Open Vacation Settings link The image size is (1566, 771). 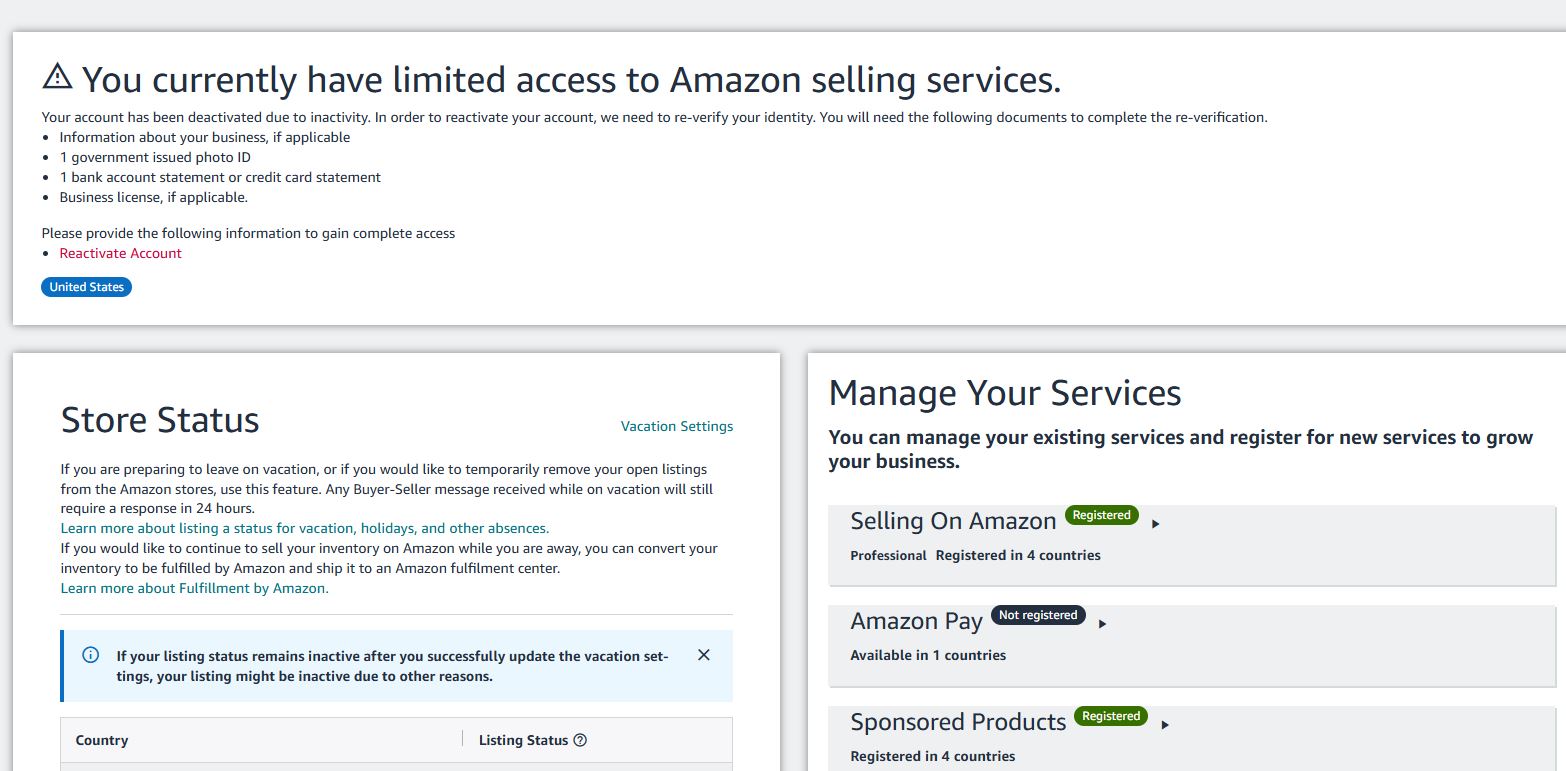point(677,426)
